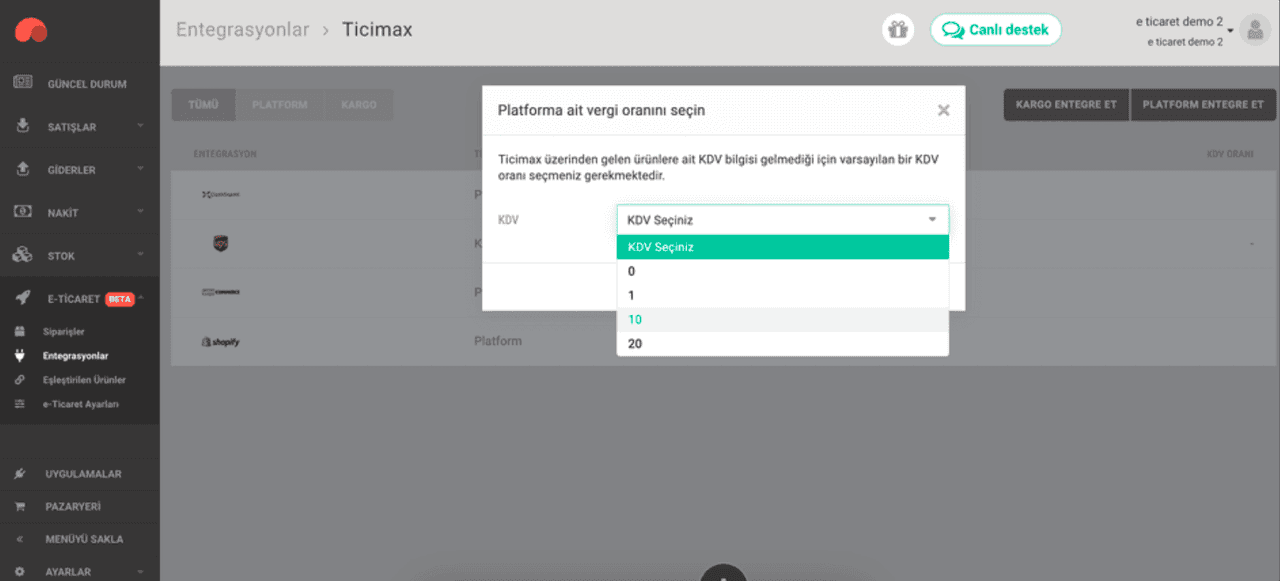Click the Menüyü Sakla label
Image resolution: width=1280 pixels, height=581 pixels.
click(84, 540)
